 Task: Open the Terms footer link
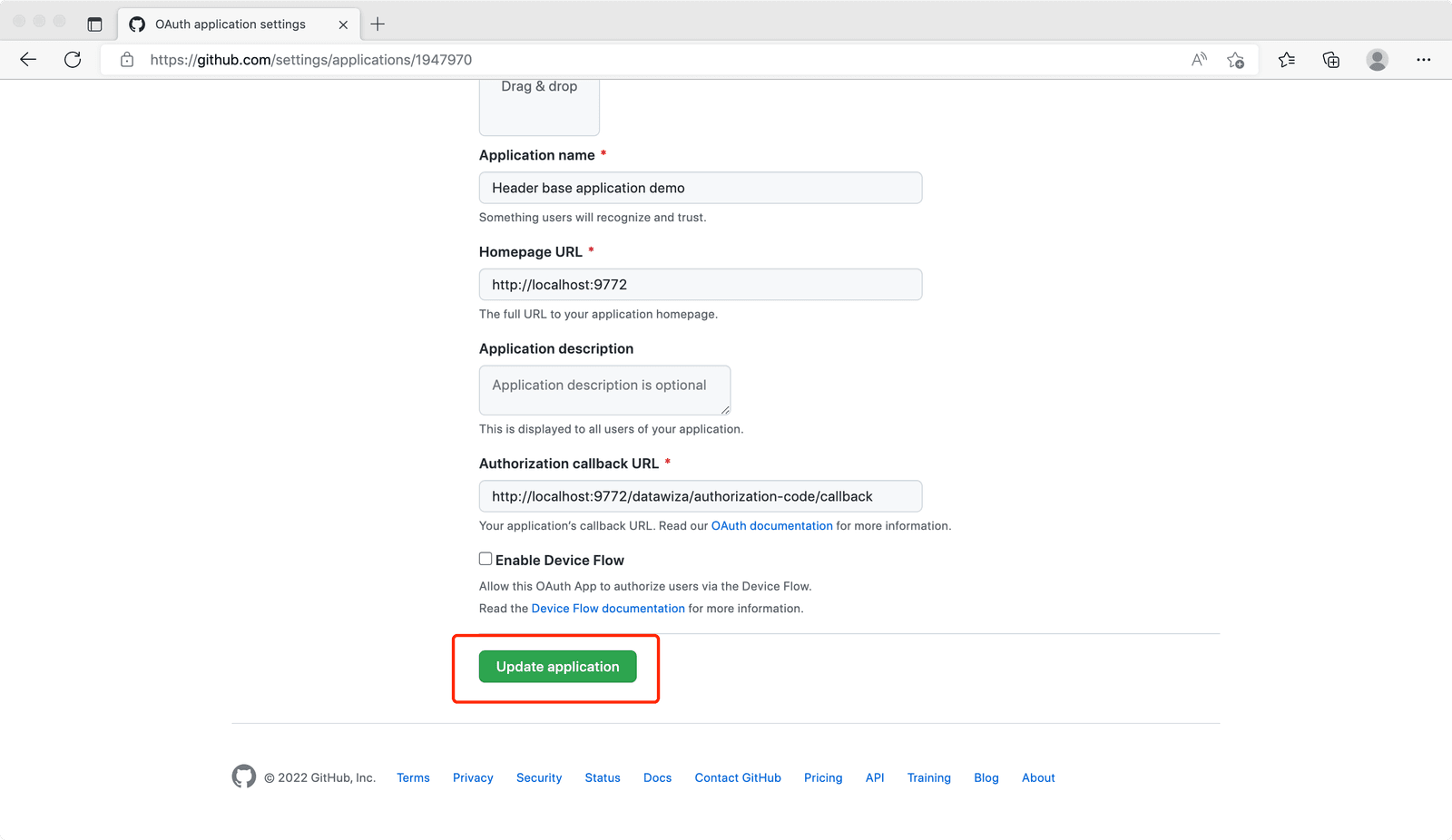[413, 778]
